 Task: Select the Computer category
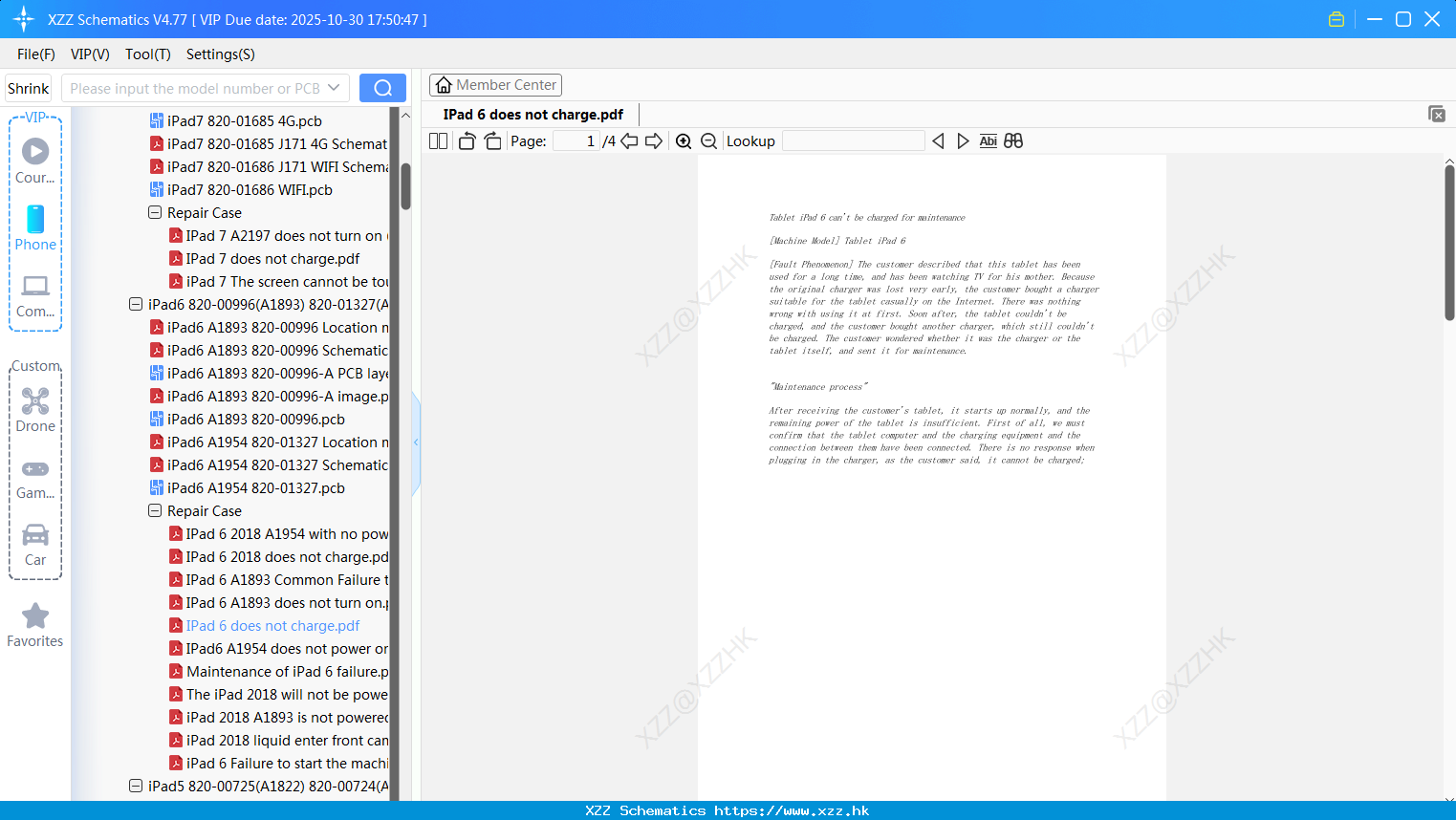(35, 295)
